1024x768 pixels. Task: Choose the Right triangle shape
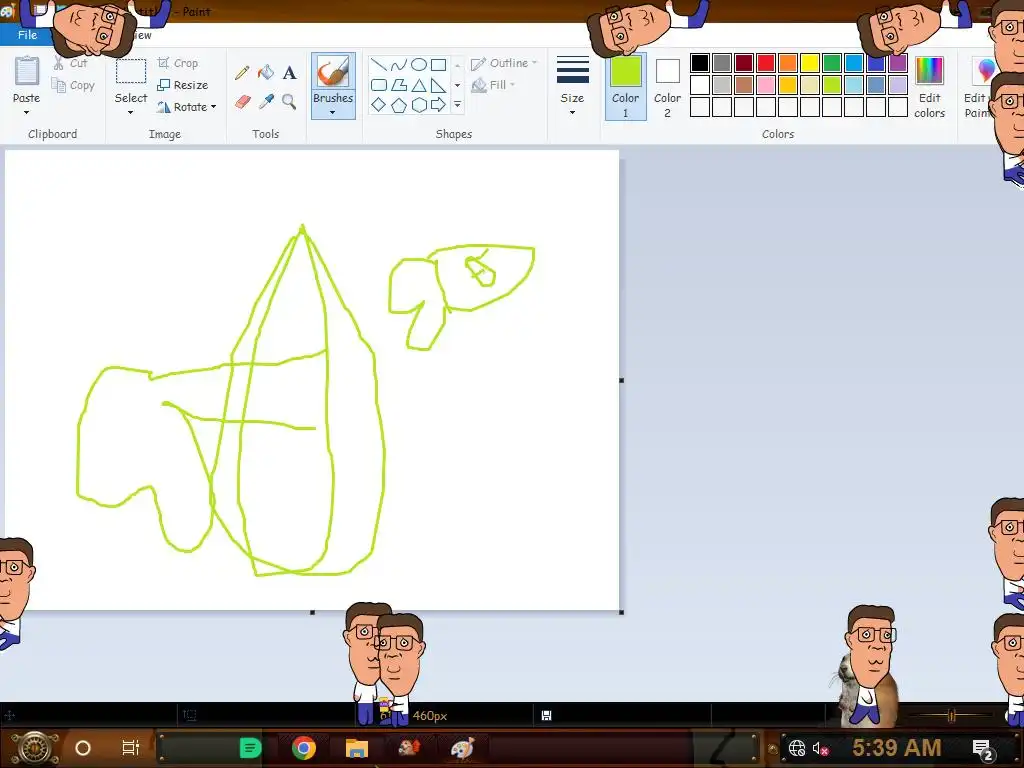pyautogui.click(x=439, y=85)
